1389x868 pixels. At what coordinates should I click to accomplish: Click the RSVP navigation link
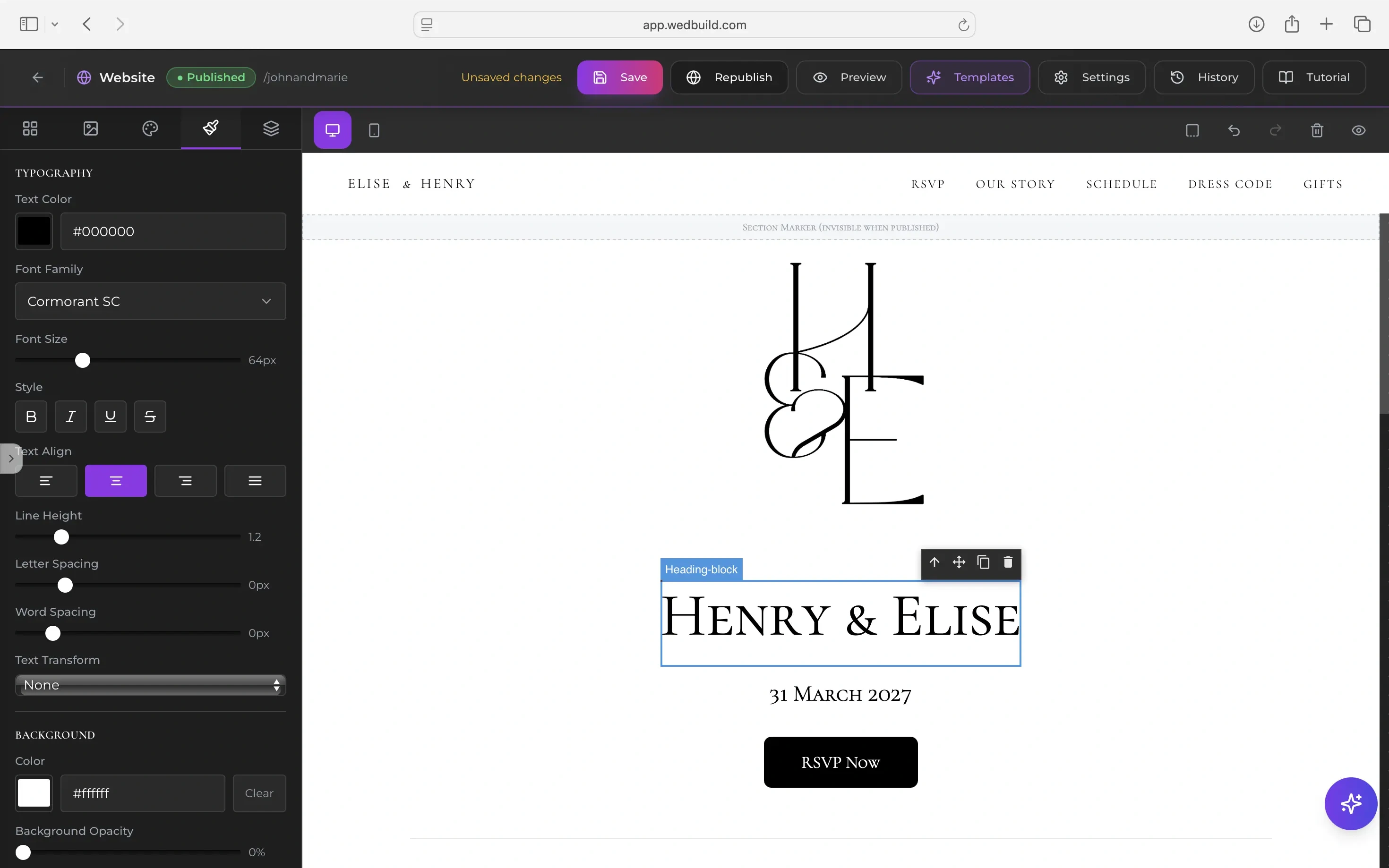pos(928,184)
